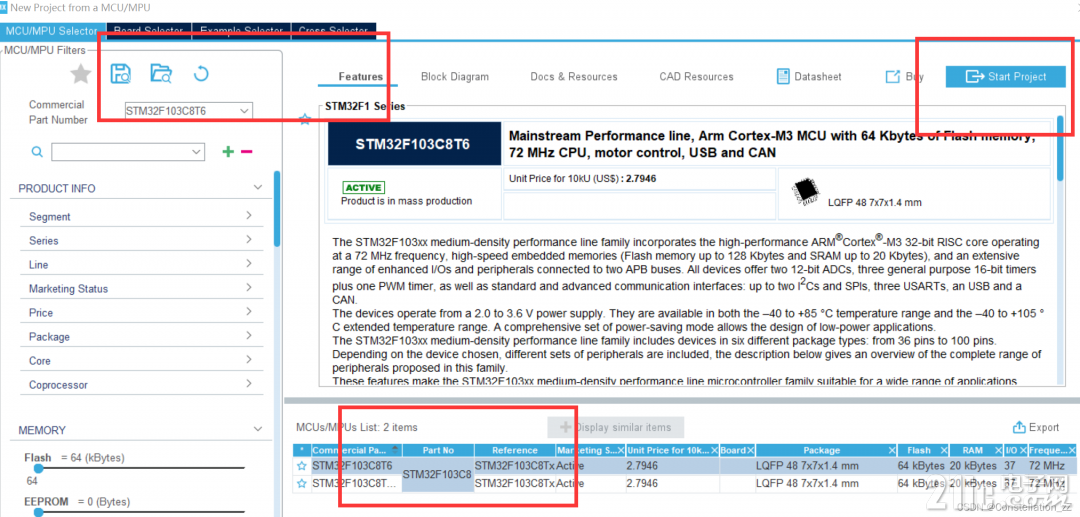Switch to the MCU/MPU Selector tab
Viewport: 1080px width, 517px height.
pos(52,31)
